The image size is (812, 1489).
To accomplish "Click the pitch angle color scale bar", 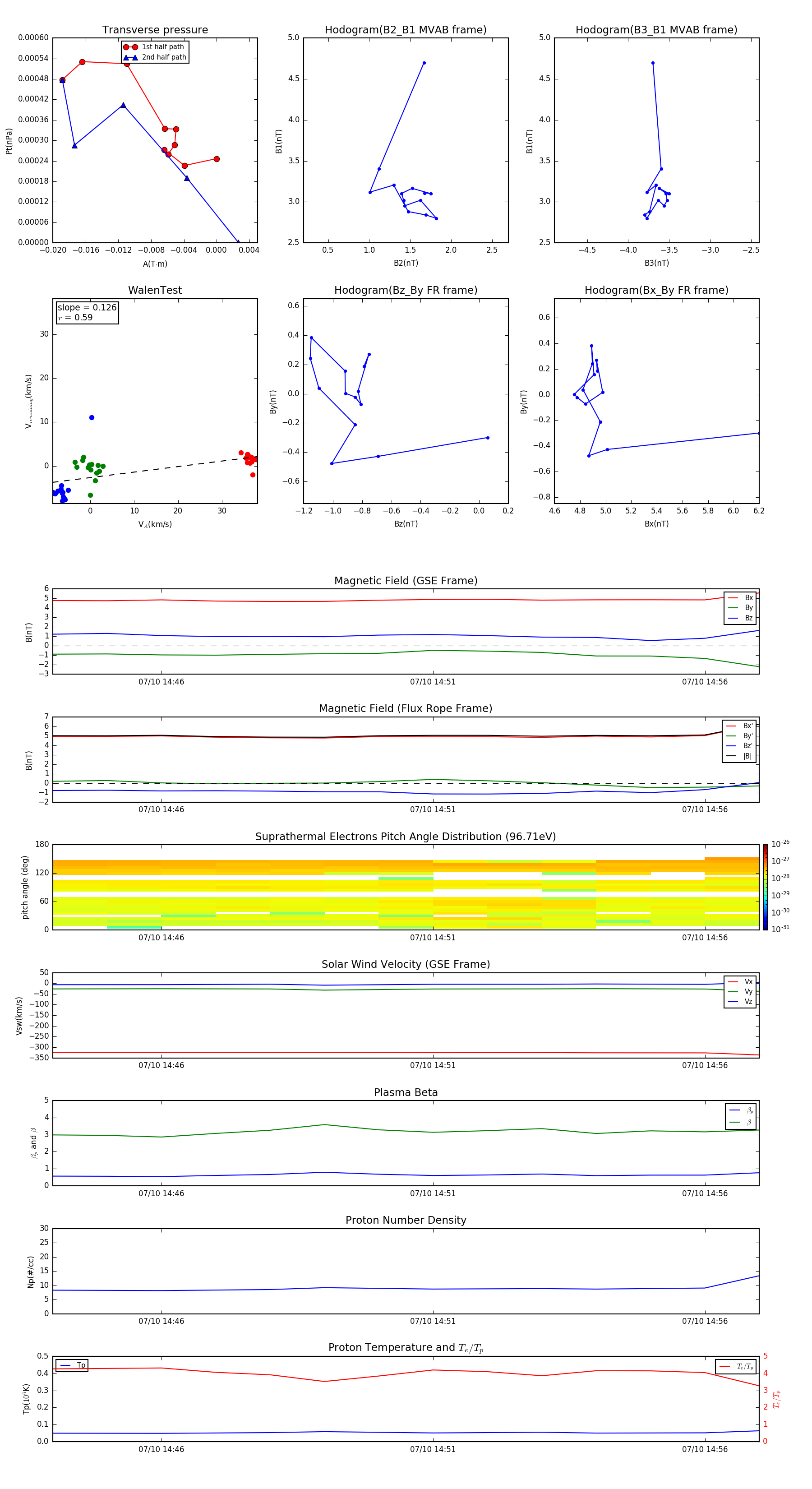I will point(765,887).
